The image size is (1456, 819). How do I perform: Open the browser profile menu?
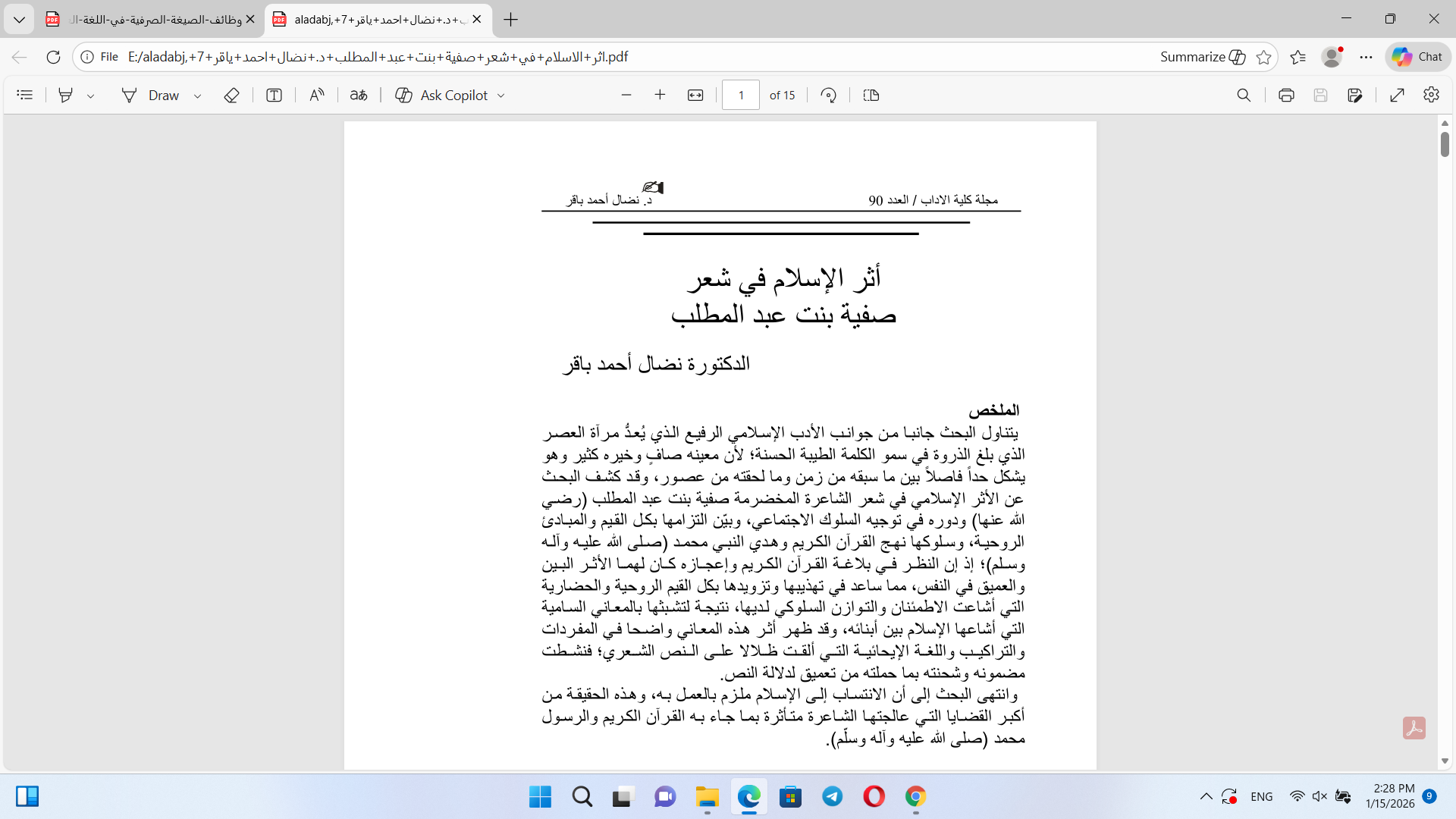1332,57
